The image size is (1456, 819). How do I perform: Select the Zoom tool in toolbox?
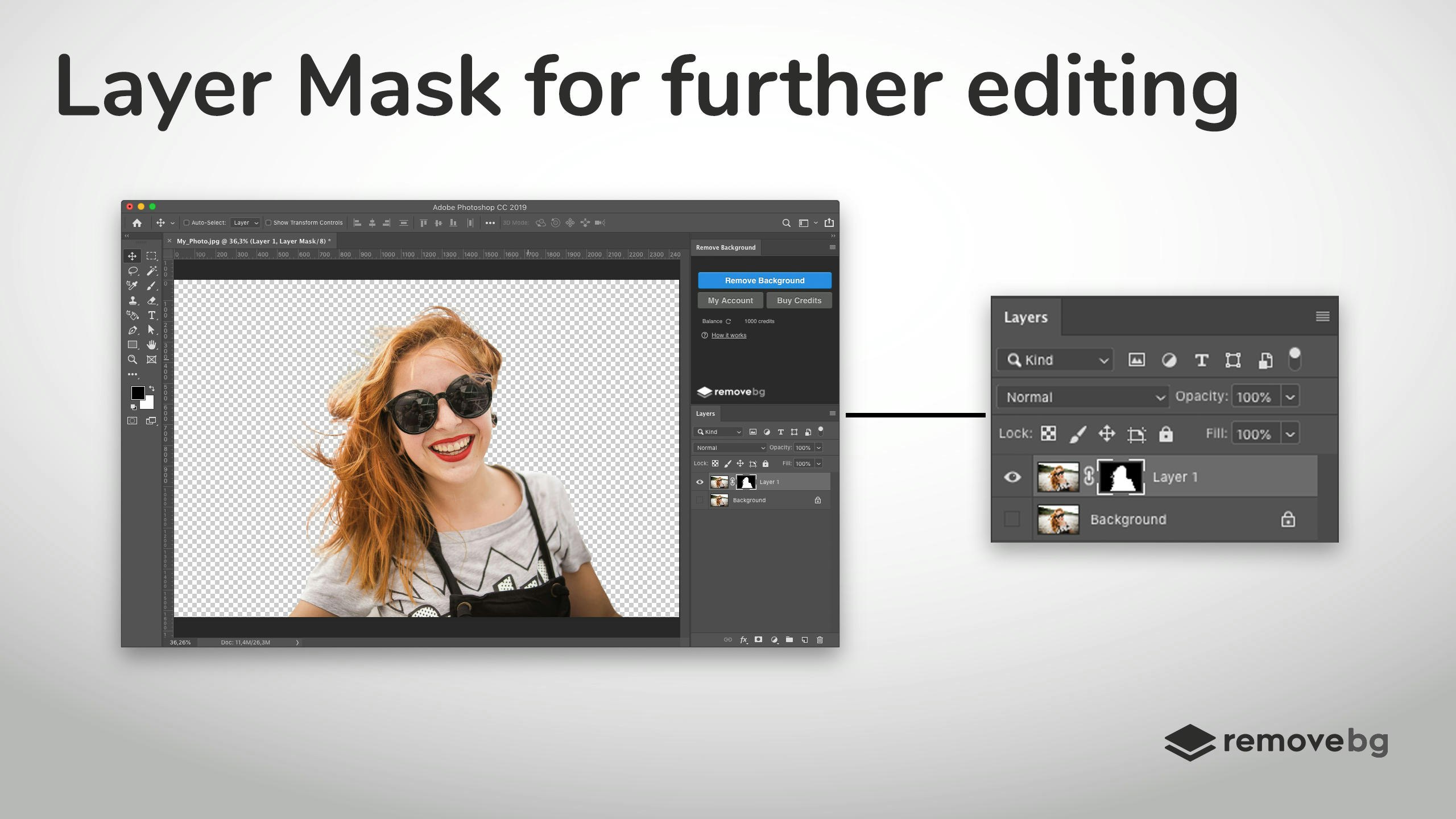point(133,359)
